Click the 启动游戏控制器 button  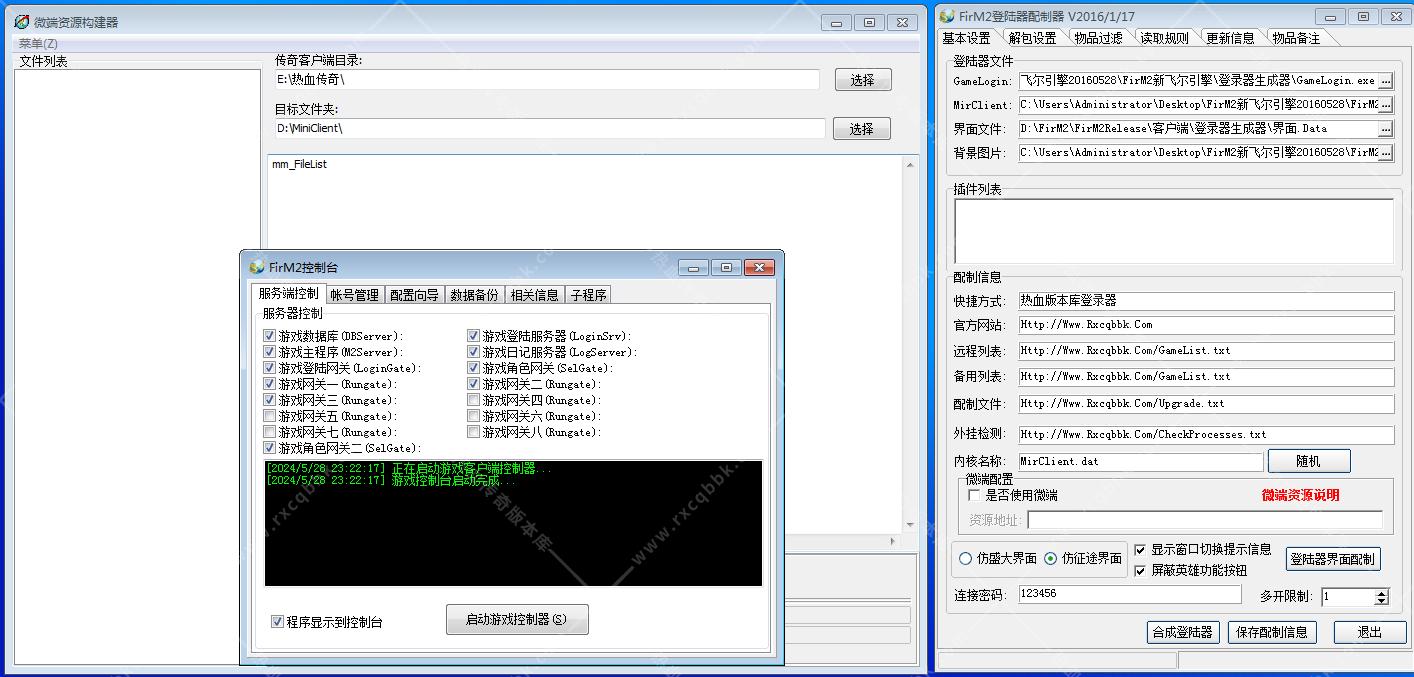click(516, 620)
